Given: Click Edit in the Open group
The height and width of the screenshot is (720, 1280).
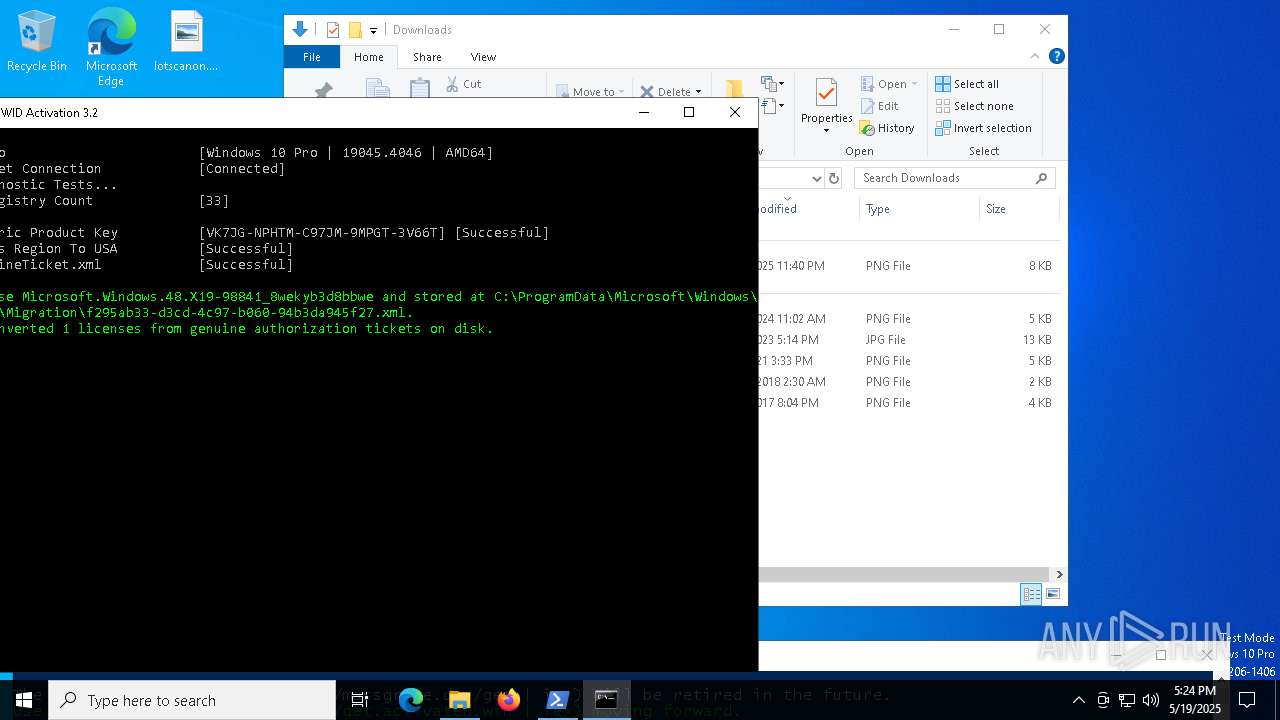Looking at the screenshot, I should 879,106.
